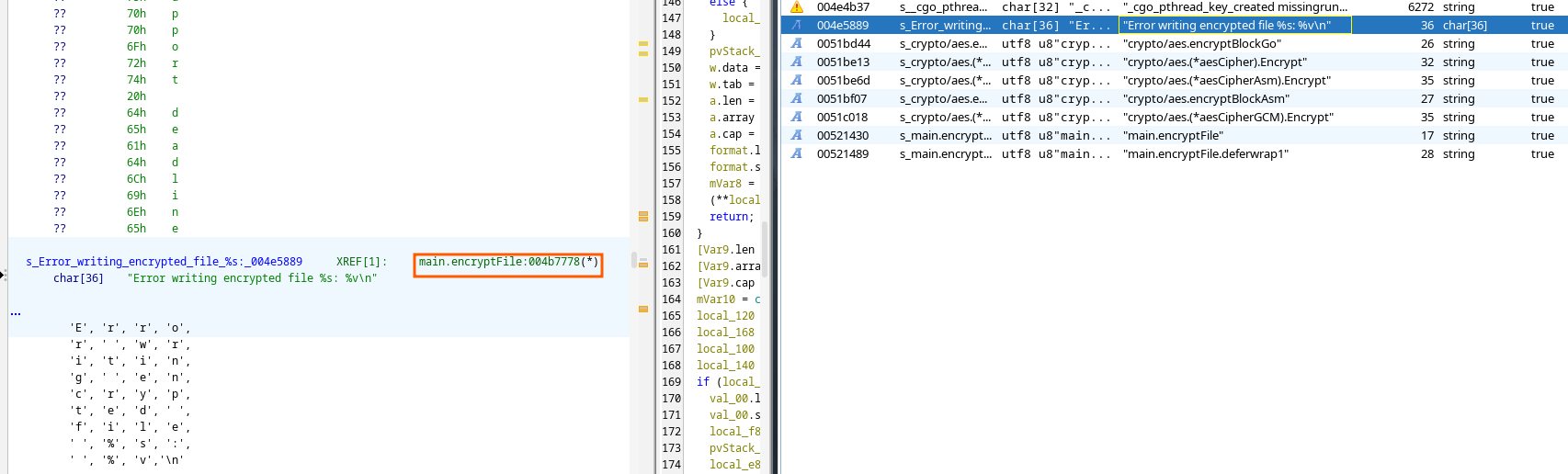Image resolution: width=1568 pixels, height=474 pixels.
Task: Click the return statement on line 159
Action: click(731, 217)
